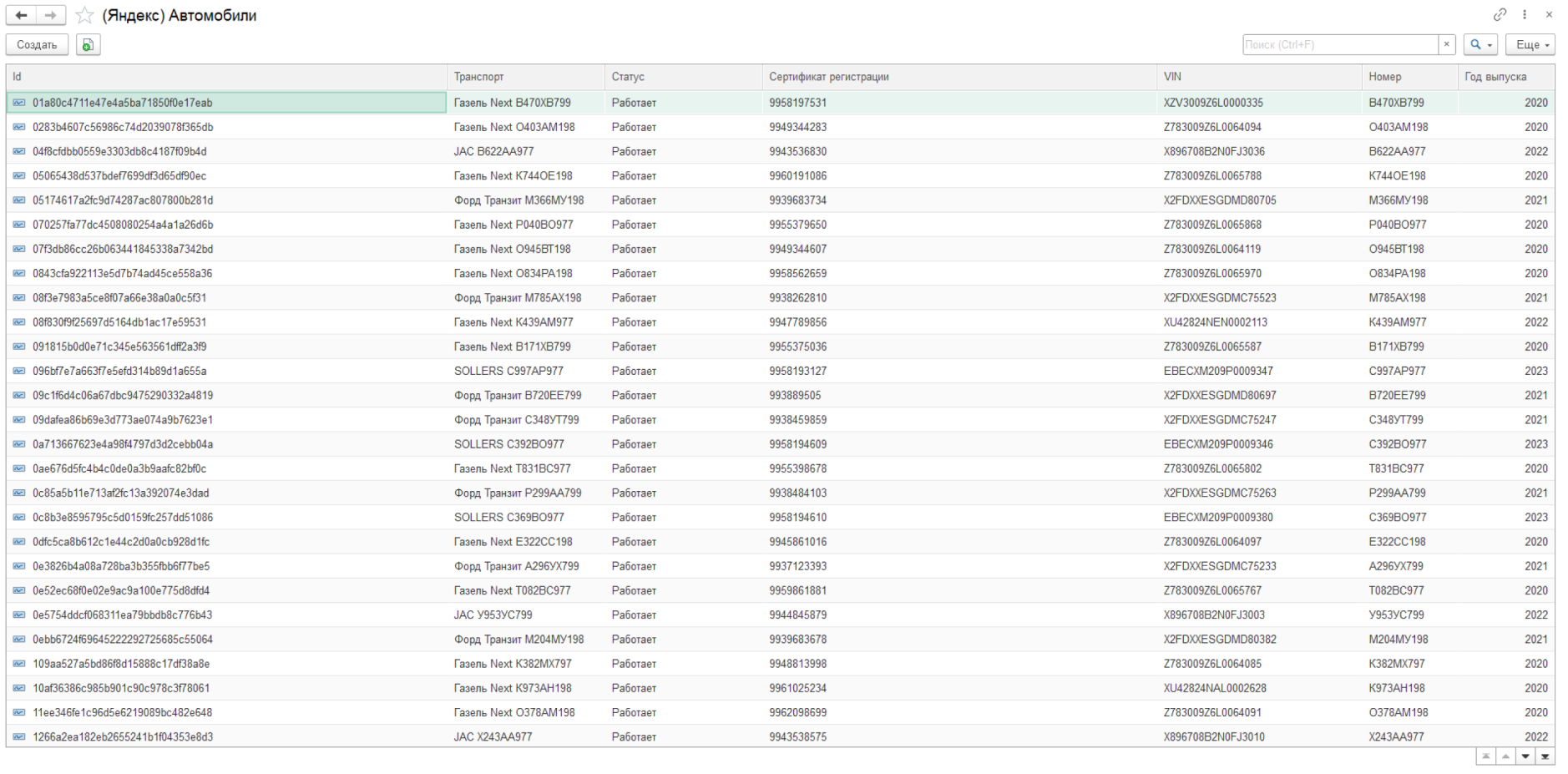1568x774 pixels.
Task: Click certificate number 993889505
Action: 795,395
